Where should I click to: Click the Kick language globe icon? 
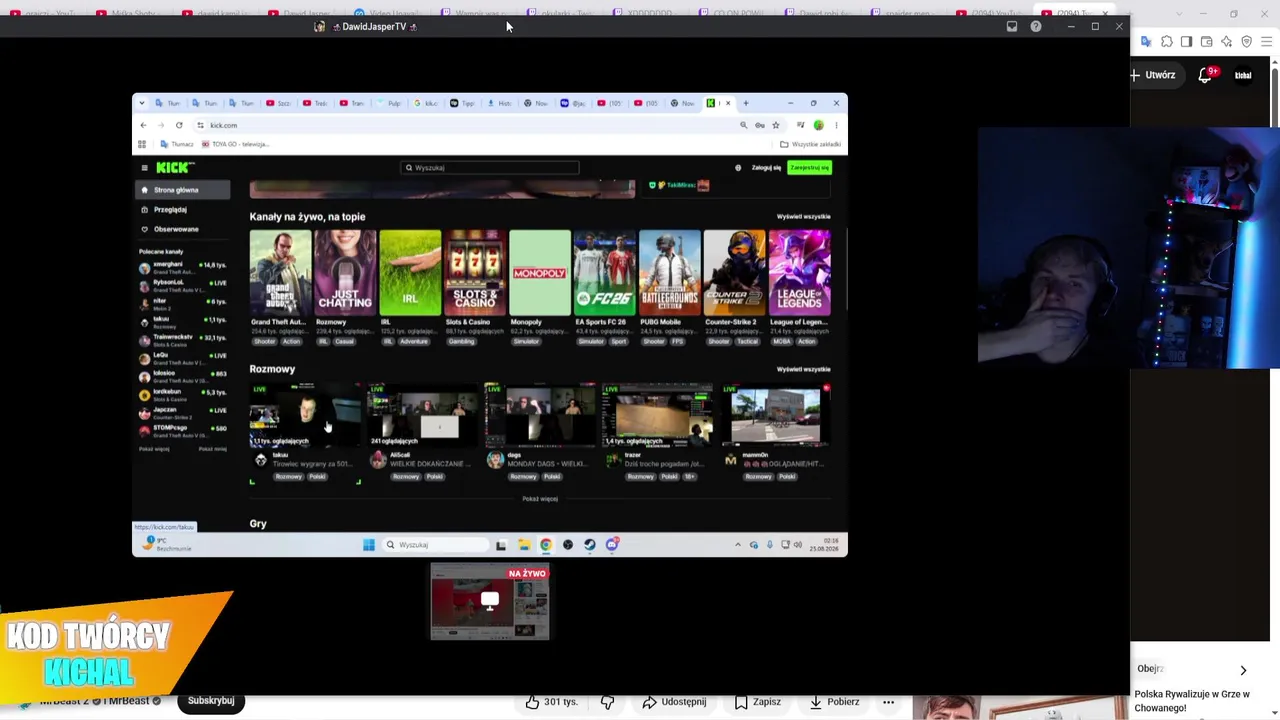click(738, 168)
